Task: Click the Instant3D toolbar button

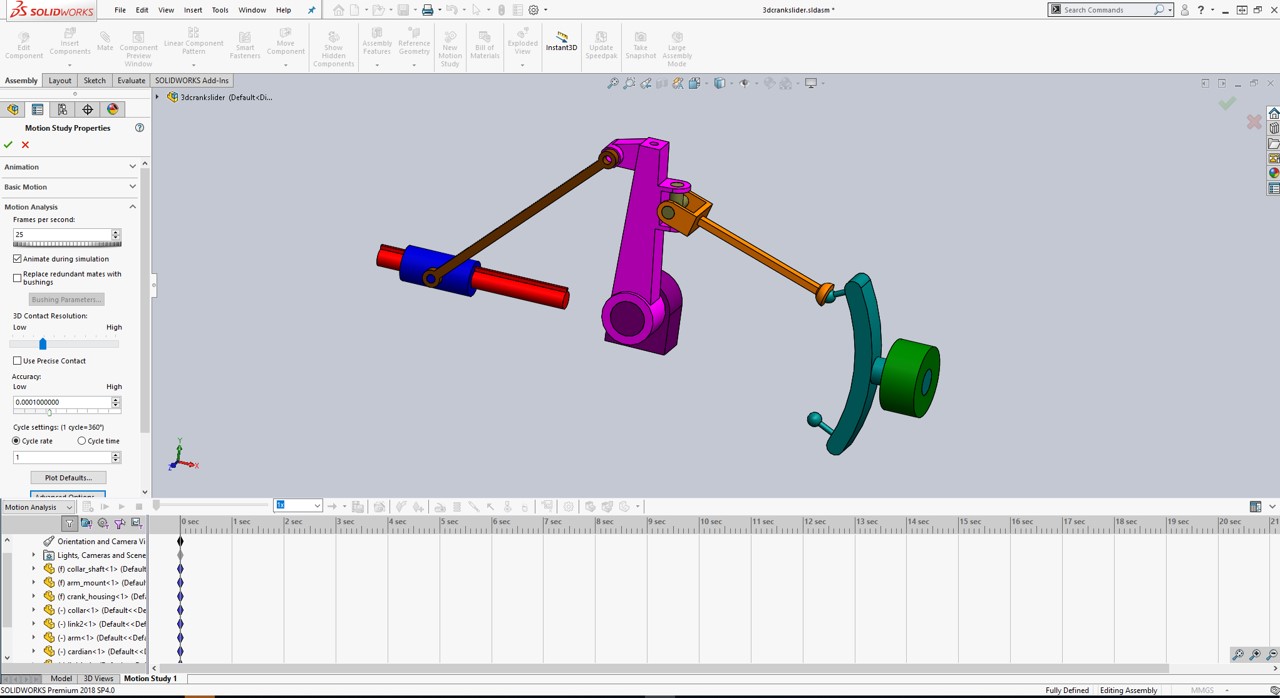Action: pos(561,41)
